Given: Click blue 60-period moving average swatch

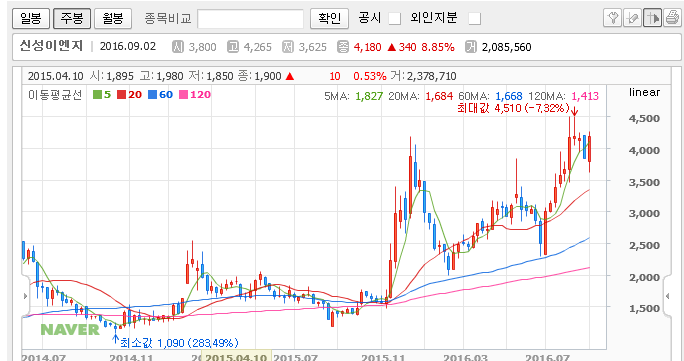Looking at the screenshot, I should [x=152, y=95].
